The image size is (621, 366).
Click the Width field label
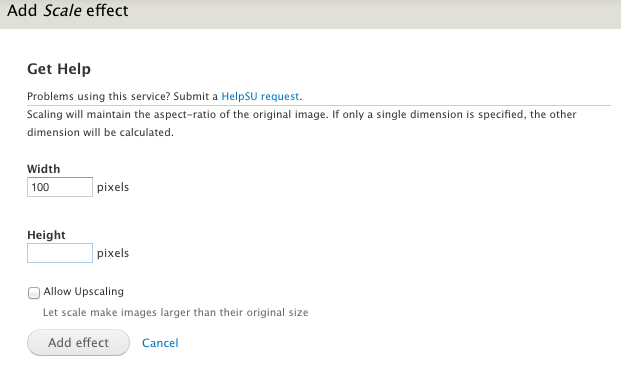pyautogui.click(x=44, y=169)
